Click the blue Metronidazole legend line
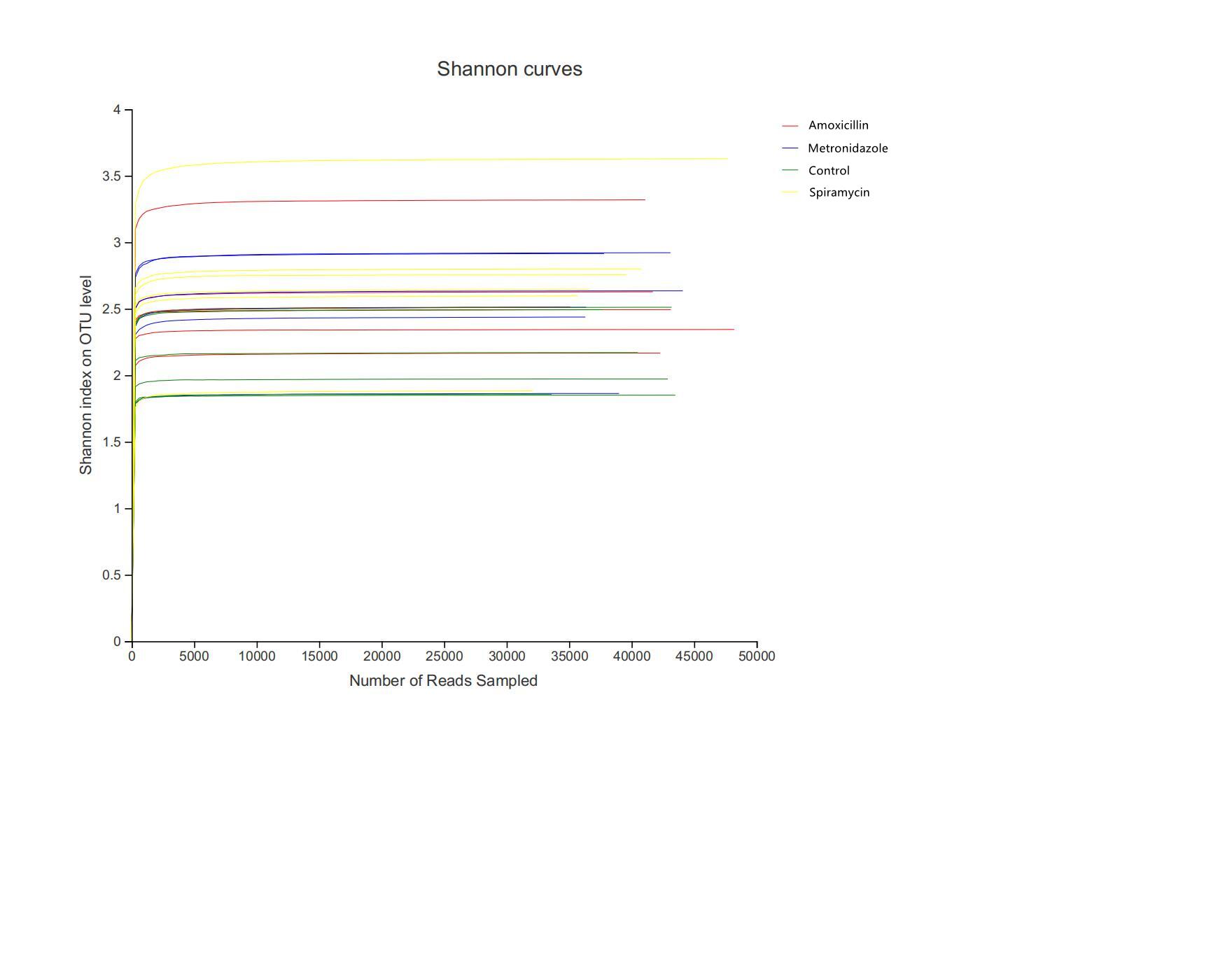 point(790,148)
